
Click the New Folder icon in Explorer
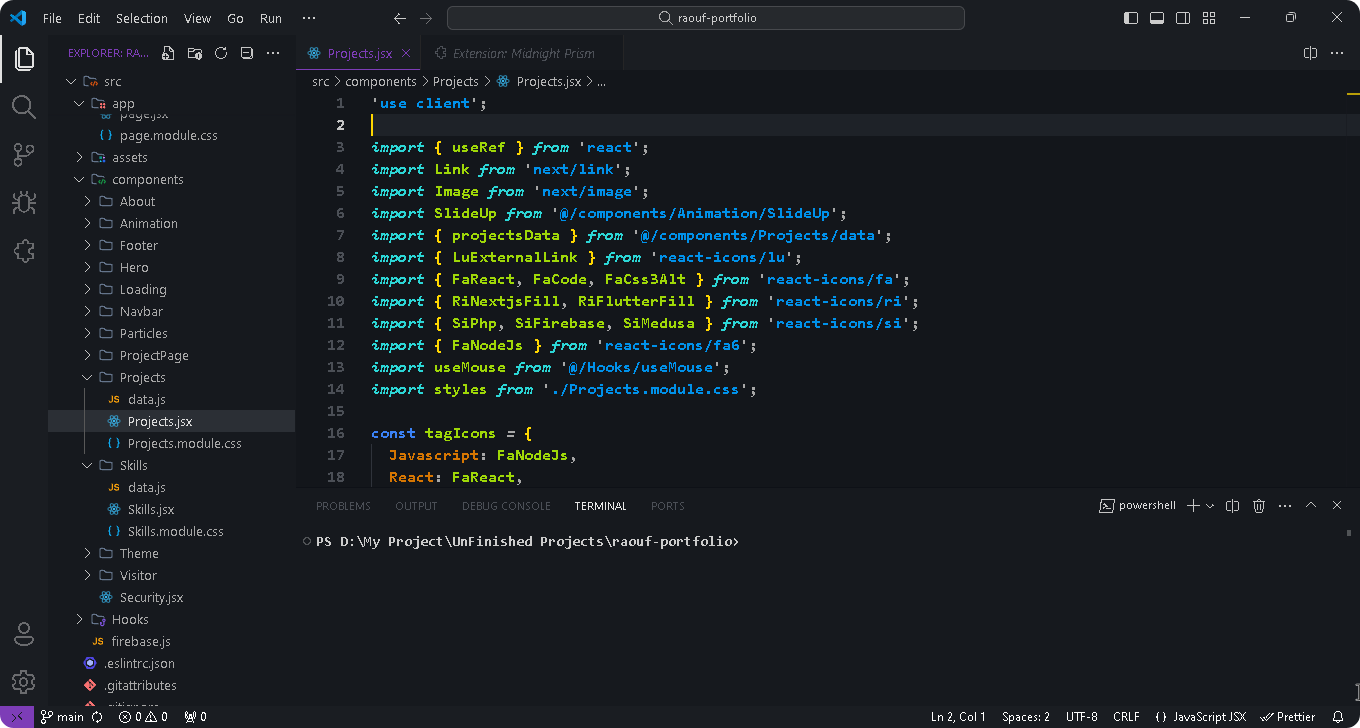[194, 53]
